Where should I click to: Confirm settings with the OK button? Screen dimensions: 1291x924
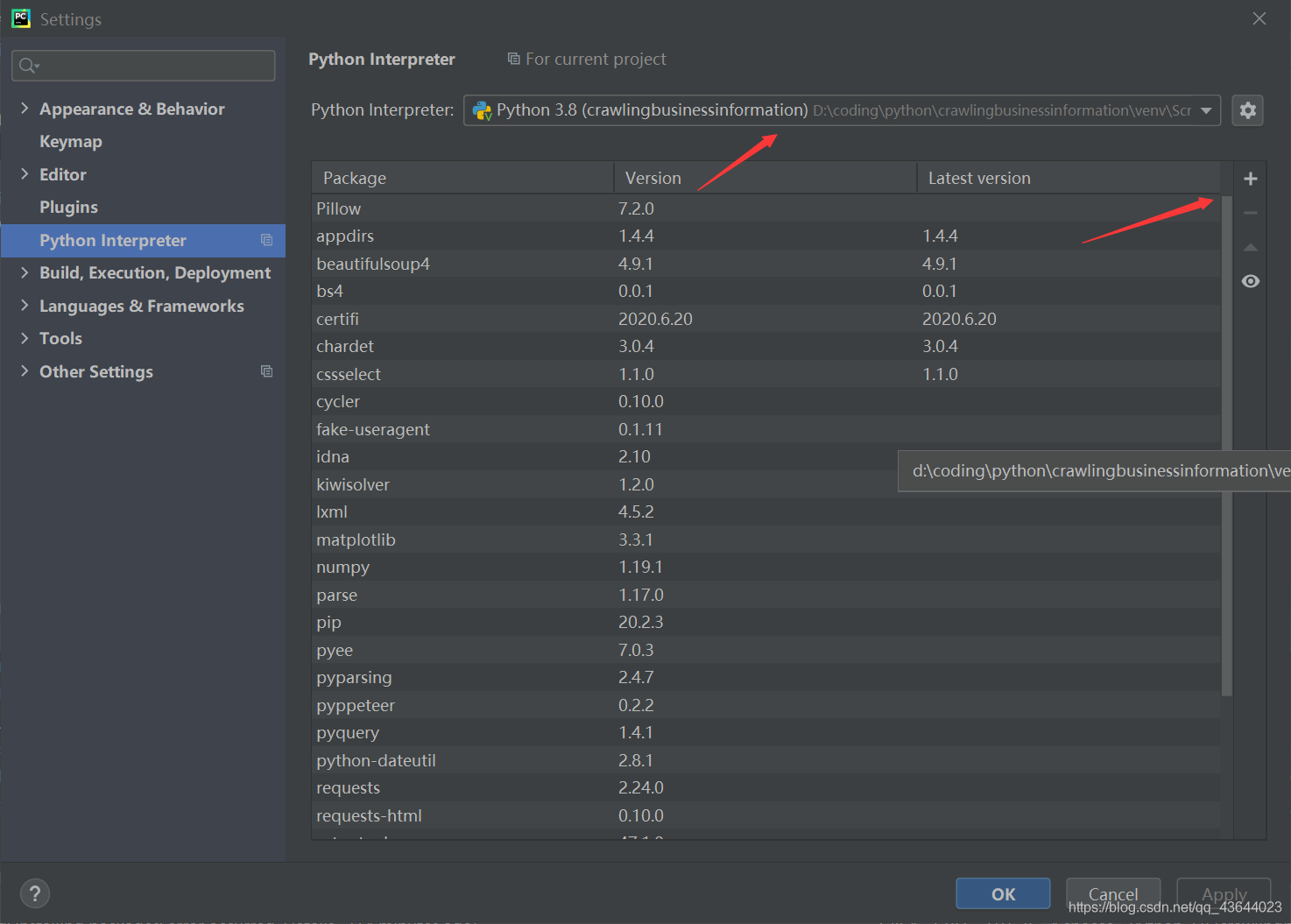pyautogui.click(x=1003, y=893)
